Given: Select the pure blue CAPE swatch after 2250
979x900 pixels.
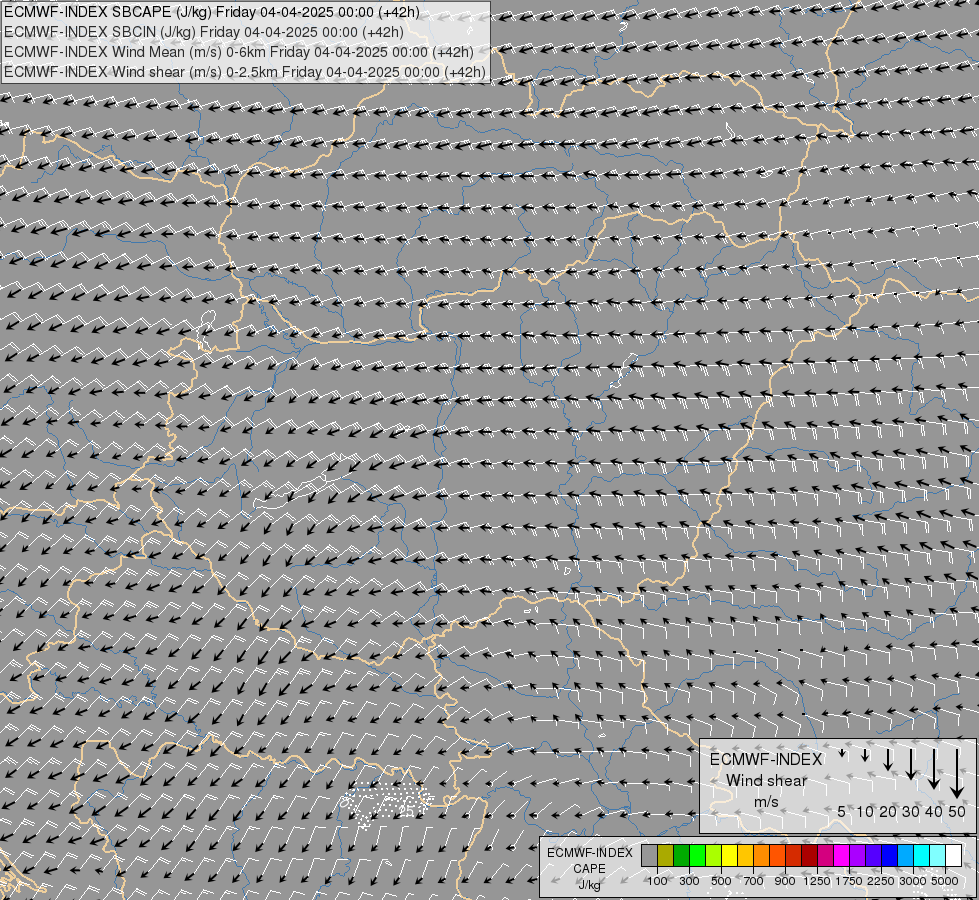Looking at the screenshot, I should click(x=890, y=856).
